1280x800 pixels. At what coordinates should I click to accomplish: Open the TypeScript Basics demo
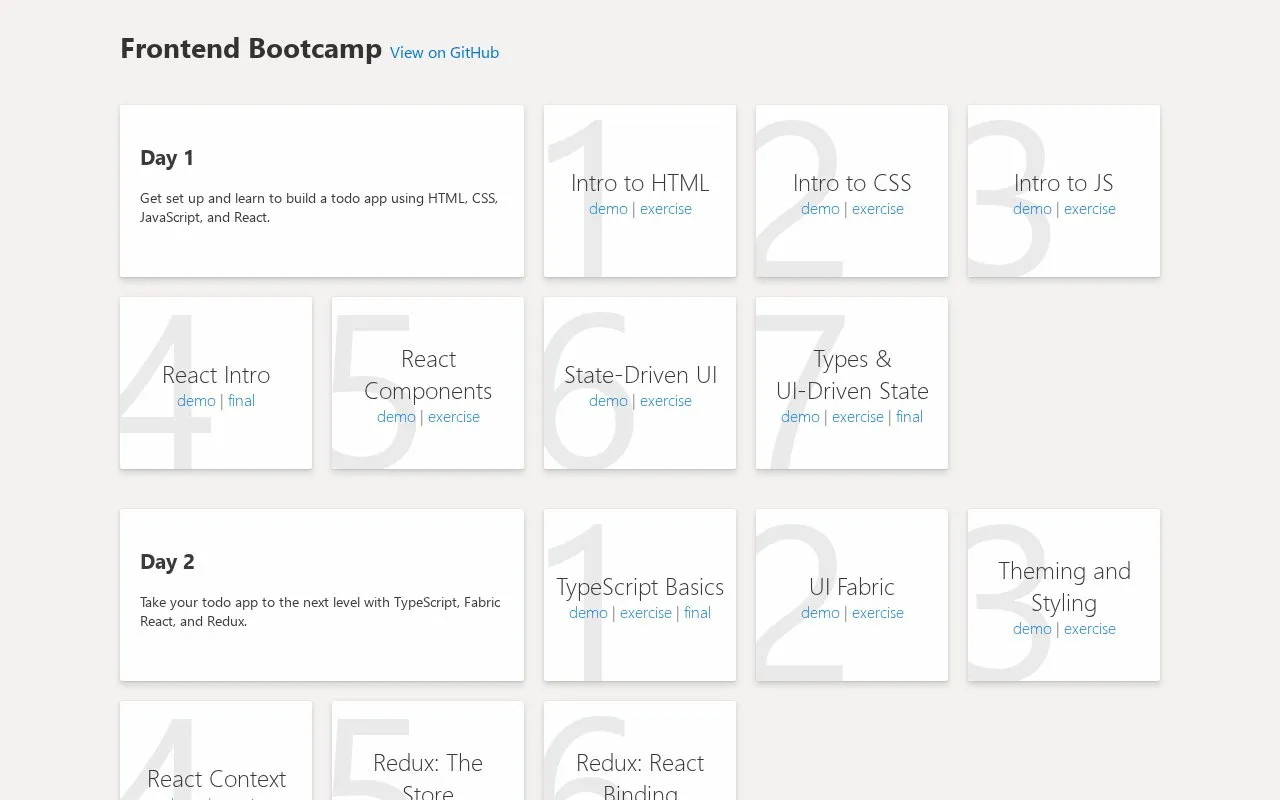tap(588, 613)
